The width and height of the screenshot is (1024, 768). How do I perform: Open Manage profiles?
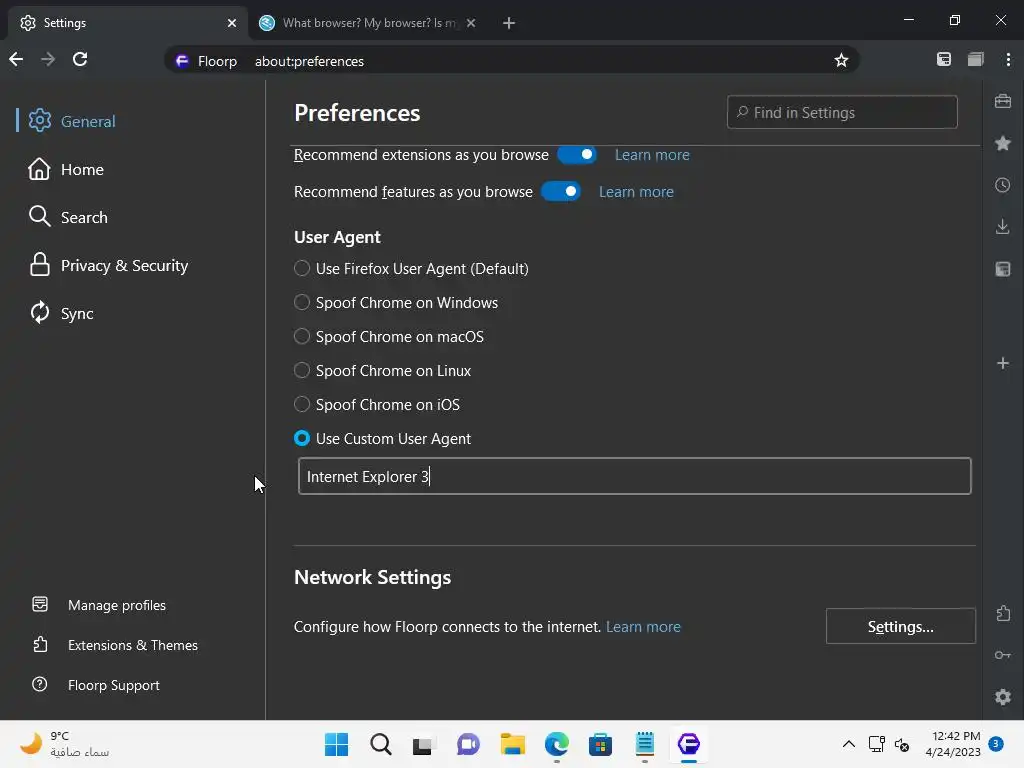[99, 605]
